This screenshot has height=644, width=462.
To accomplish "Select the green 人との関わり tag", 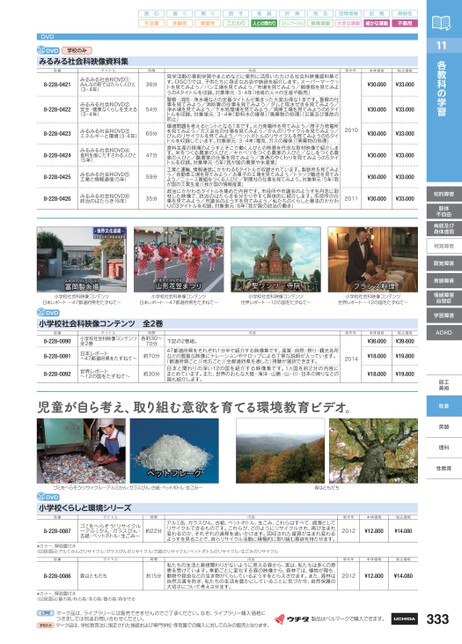I will 264,23.
